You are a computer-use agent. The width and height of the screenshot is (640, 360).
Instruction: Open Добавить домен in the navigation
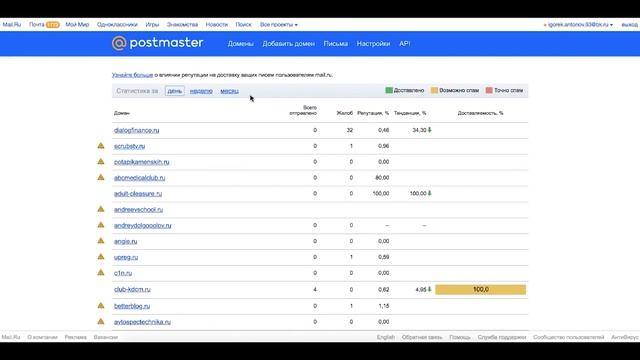[289, 44]
